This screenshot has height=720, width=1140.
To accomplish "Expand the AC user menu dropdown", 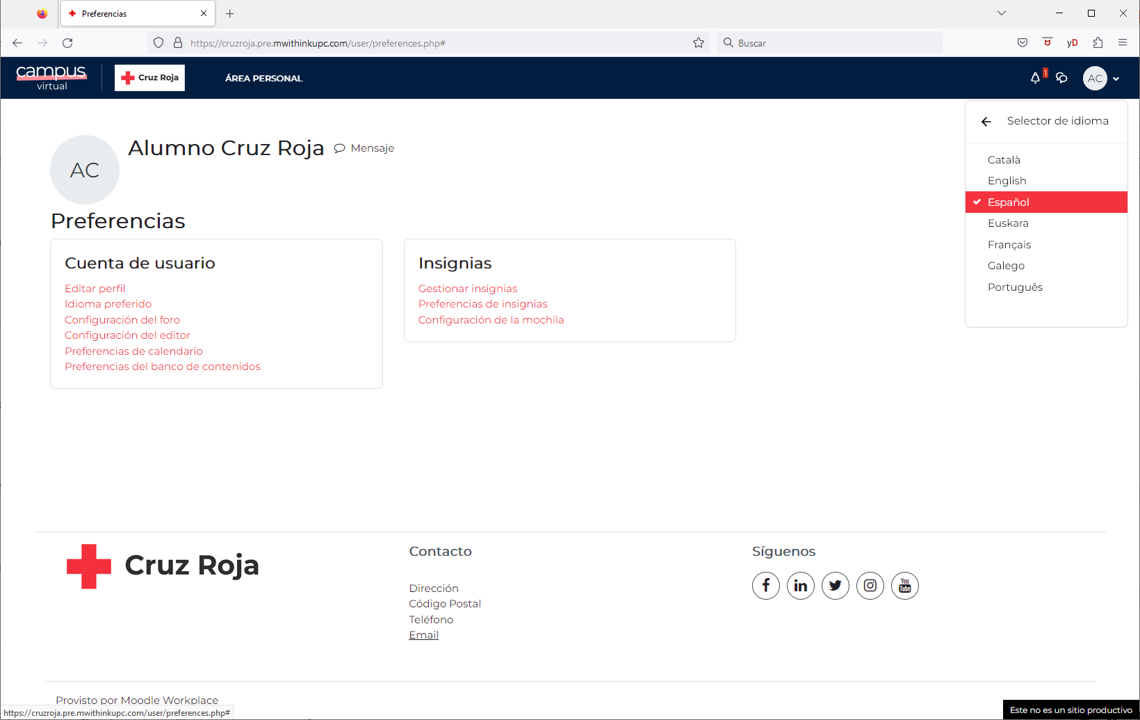I will tap(1101, 78).
